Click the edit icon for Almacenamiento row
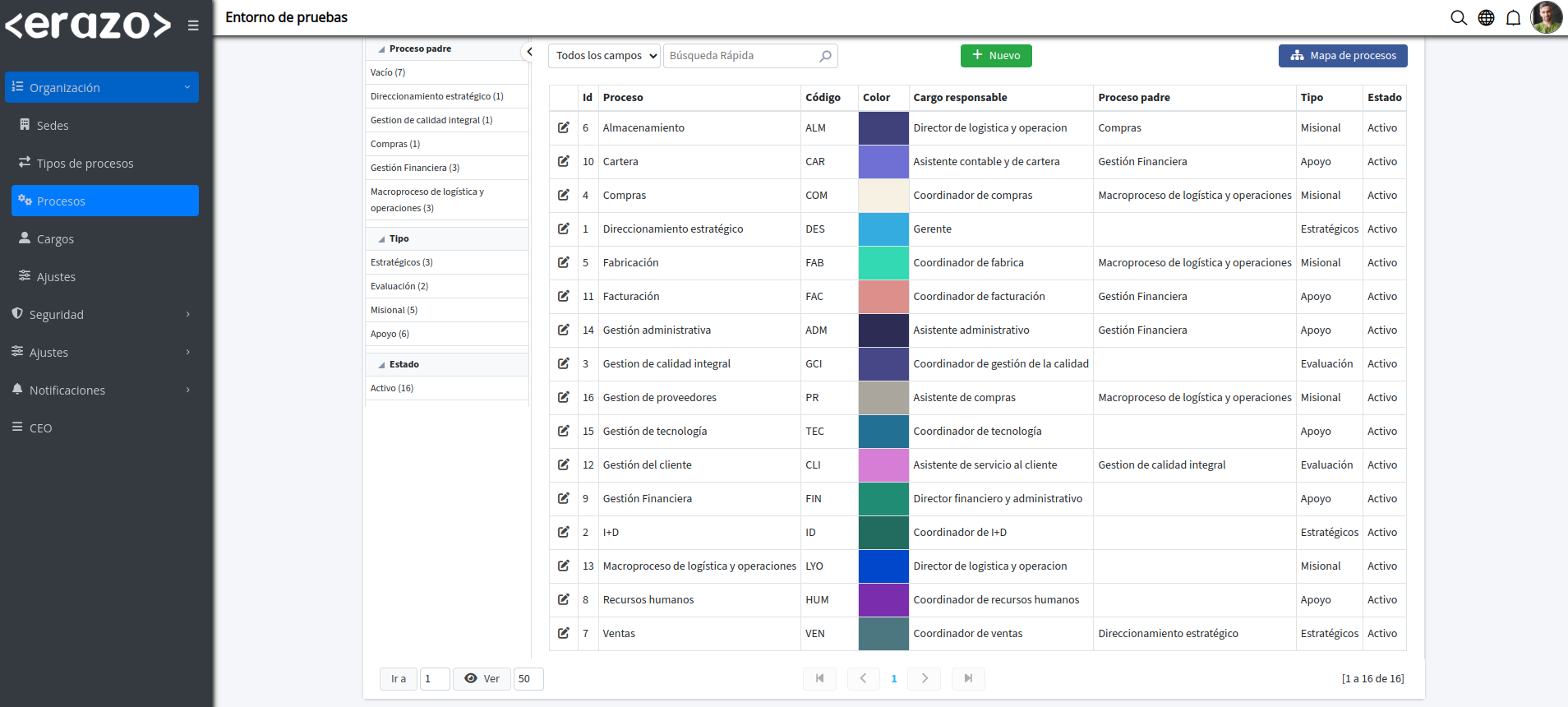Screen dimensions: 1568x707 coord(563,127)
